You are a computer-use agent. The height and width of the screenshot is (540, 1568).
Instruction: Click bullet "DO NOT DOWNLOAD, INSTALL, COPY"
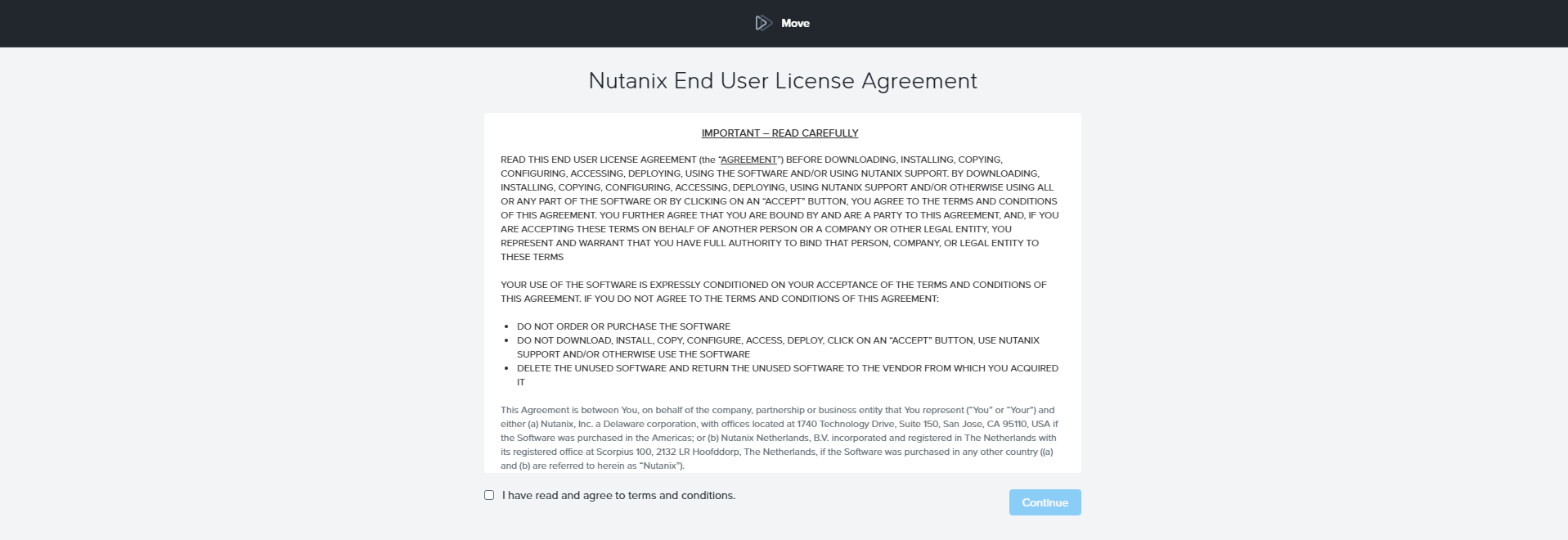click(x=777, y=340)
